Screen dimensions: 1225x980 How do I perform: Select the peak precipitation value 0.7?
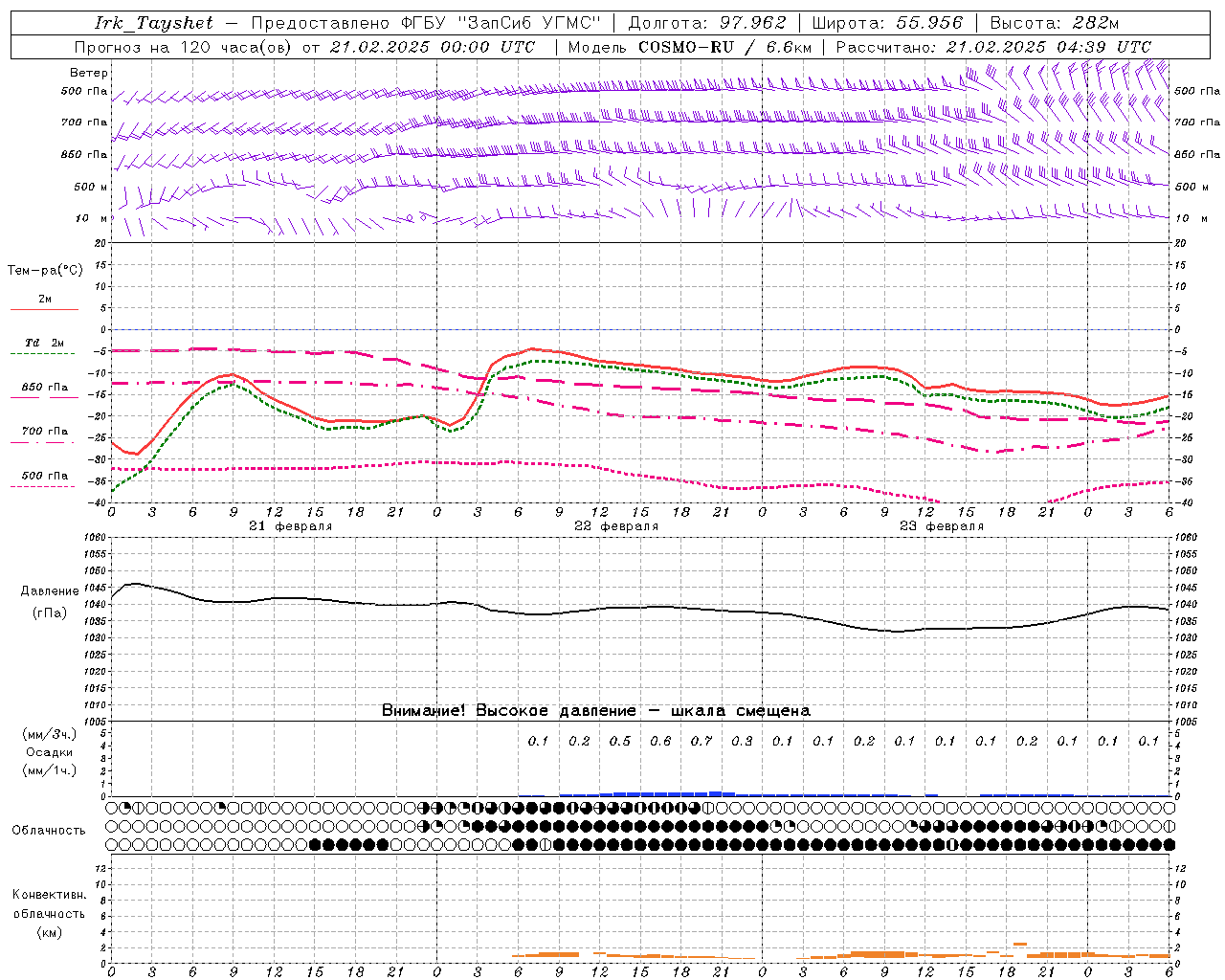(x=702, y=742)
